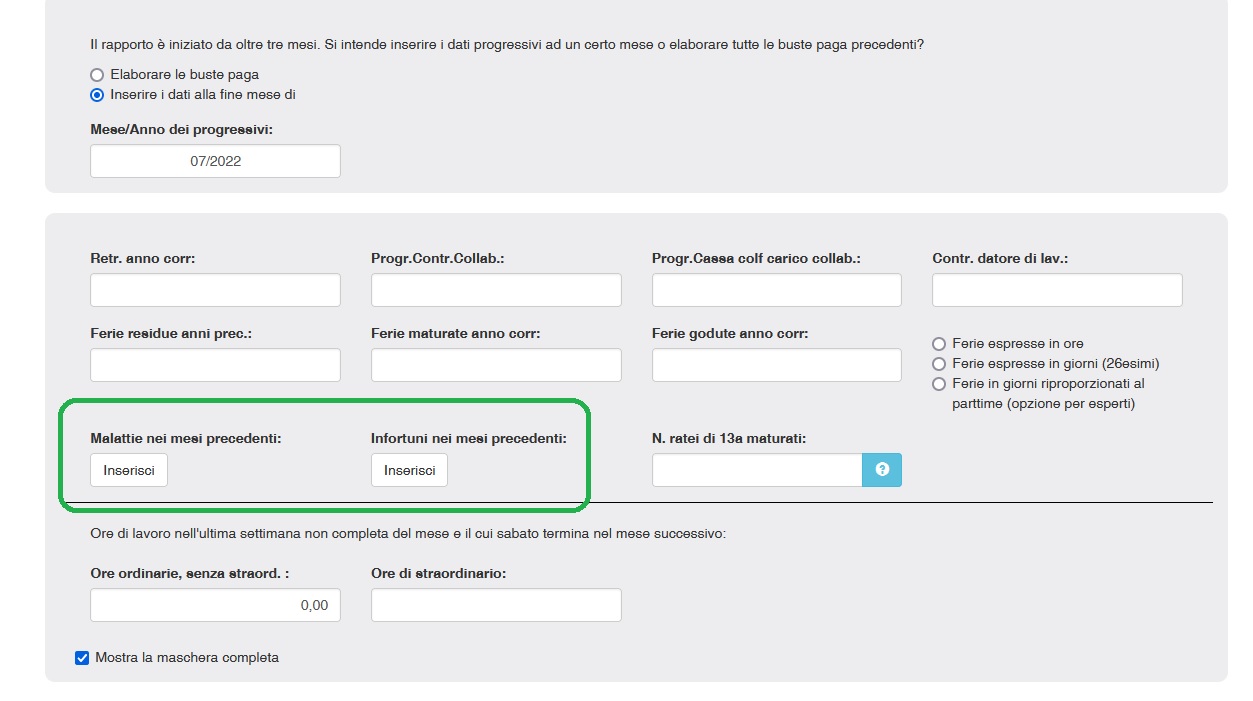Click the "Ore di straordinario" input box

pos(496,605)
